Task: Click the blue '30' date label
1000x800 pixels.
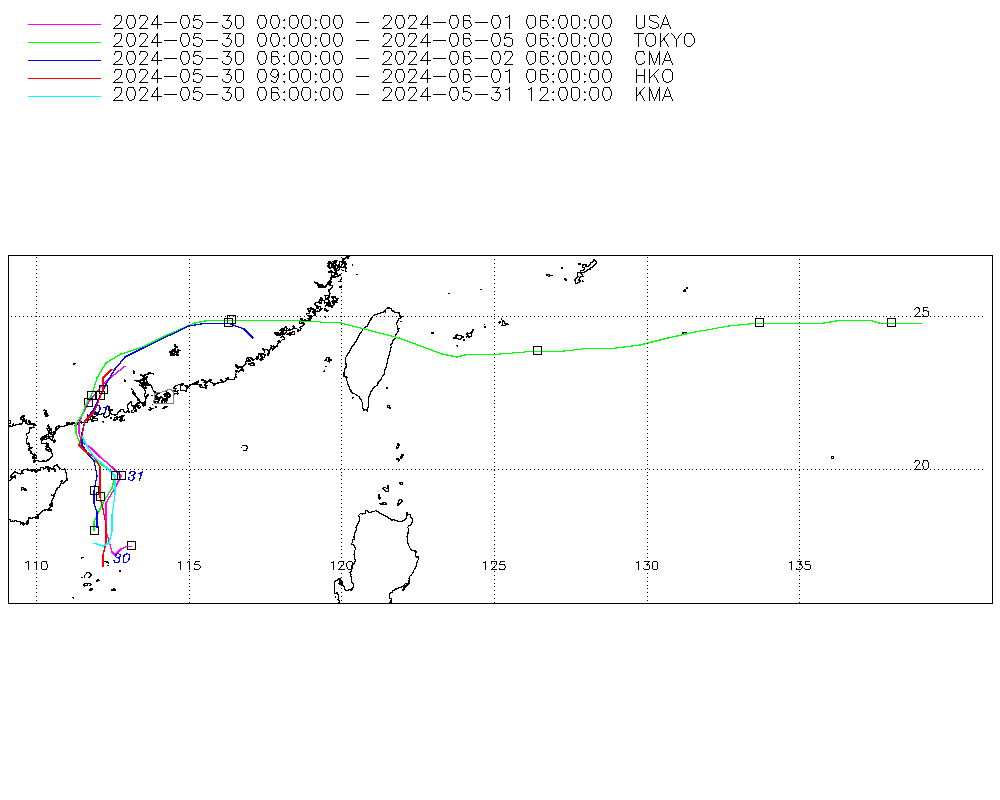Action: [x=121, y=558]
